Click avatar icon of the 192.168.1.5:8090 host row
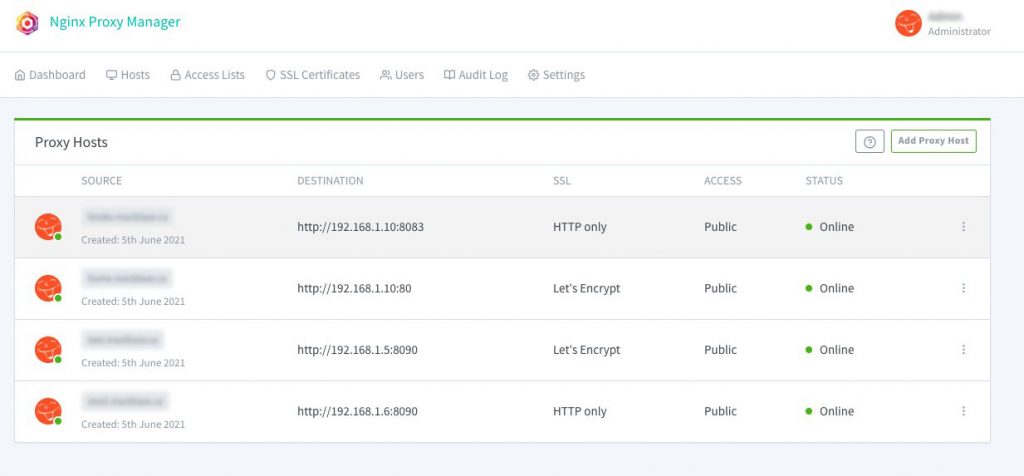This screenshot has height=476, width=1024. (x=48, y=350)
